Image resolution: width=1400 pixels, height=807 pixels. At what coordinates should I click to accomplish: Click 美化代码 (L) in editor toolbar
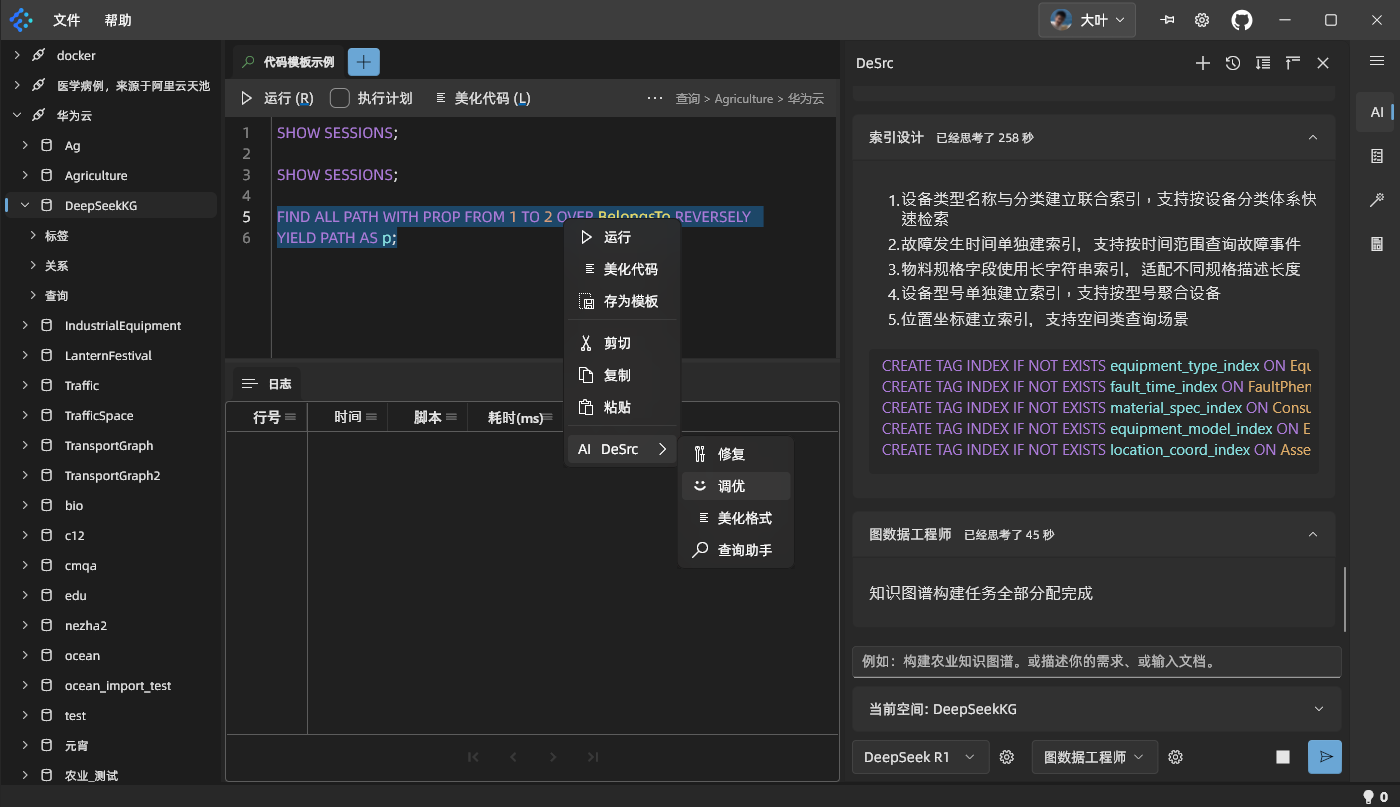(x=483, y=98)
